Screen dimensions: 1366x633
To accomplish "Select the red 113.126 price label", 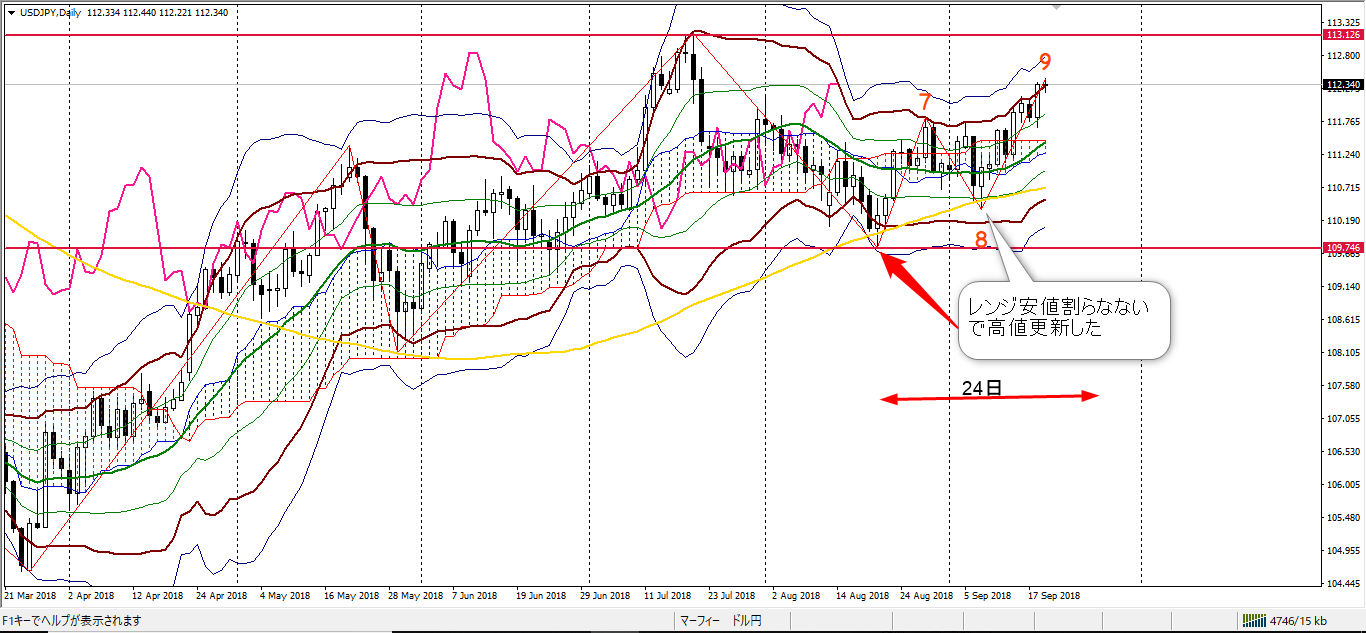I will [x=1342, y=35].
